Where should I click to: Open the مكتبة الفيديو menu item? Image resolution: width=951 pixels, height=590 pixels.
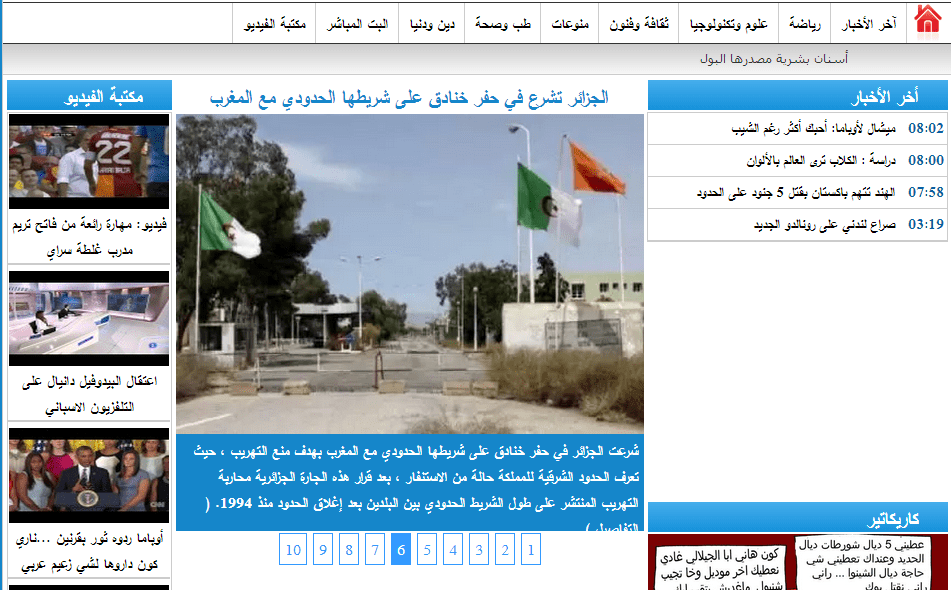coord(274,24)
